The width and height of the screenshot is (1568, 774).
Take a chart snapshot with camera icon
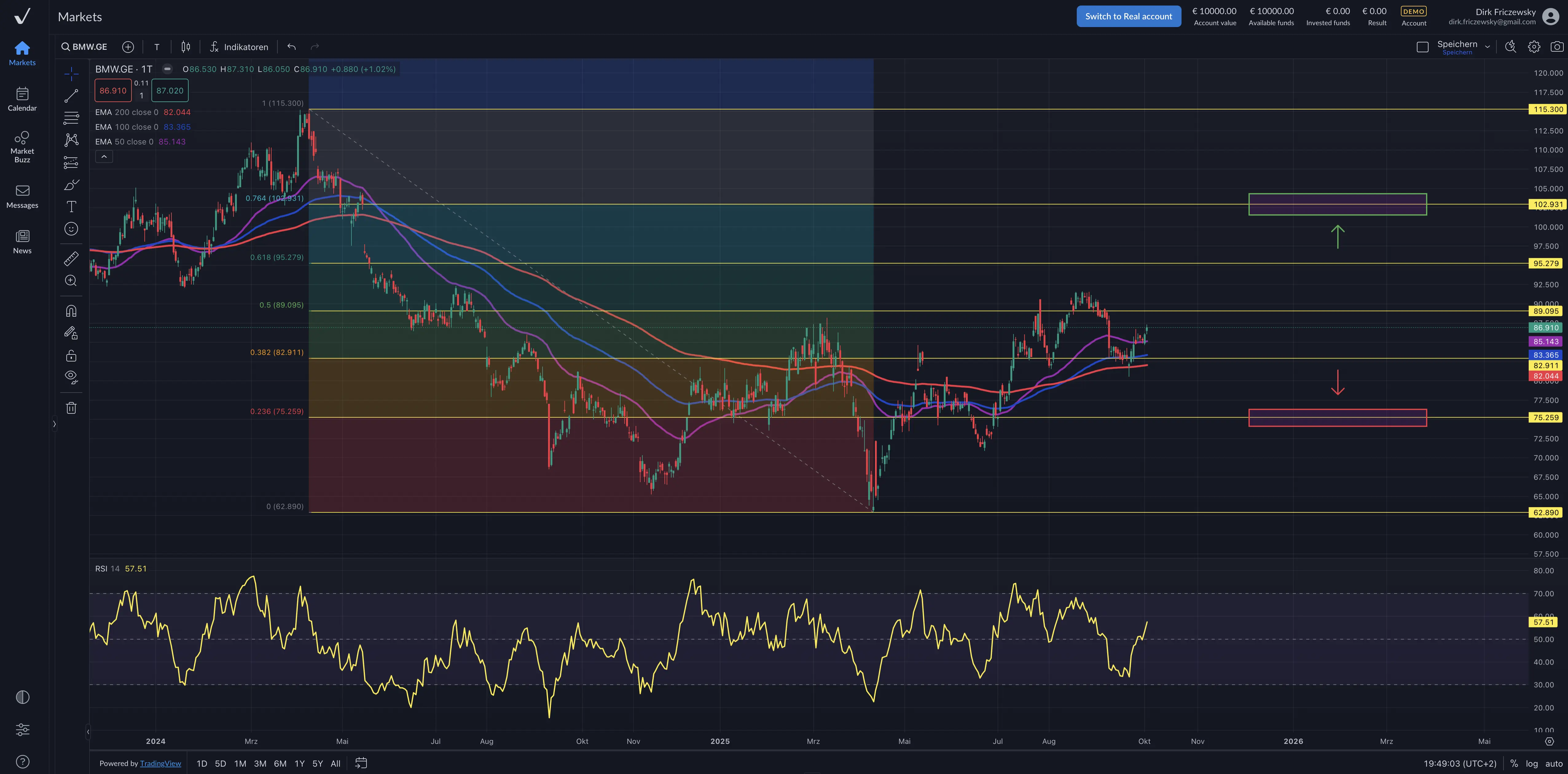click(x=1556, y=47)
